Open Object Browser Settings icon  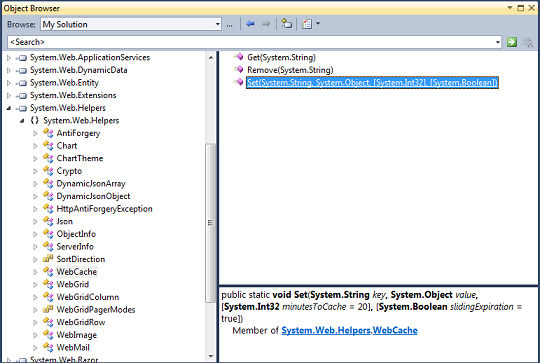pos(307,24)
